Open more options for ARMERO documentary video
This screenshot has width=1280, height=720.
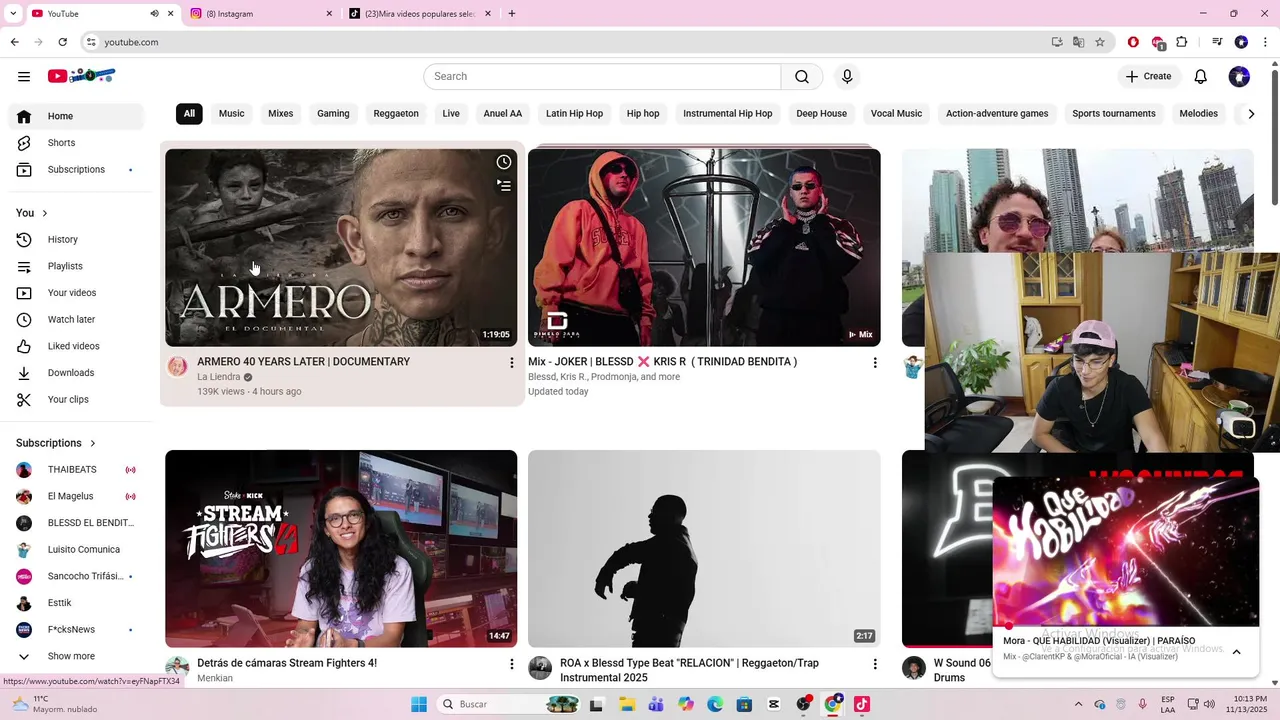(x=512, y=363)
